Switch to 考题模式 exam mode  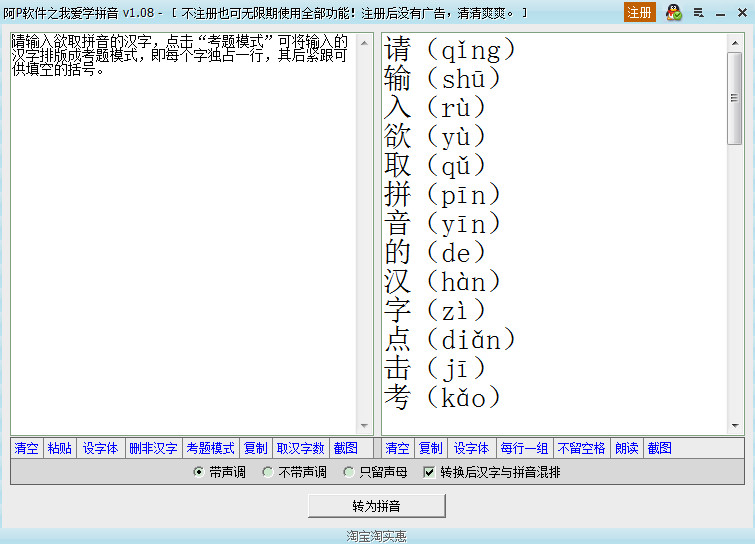(210, 448)
